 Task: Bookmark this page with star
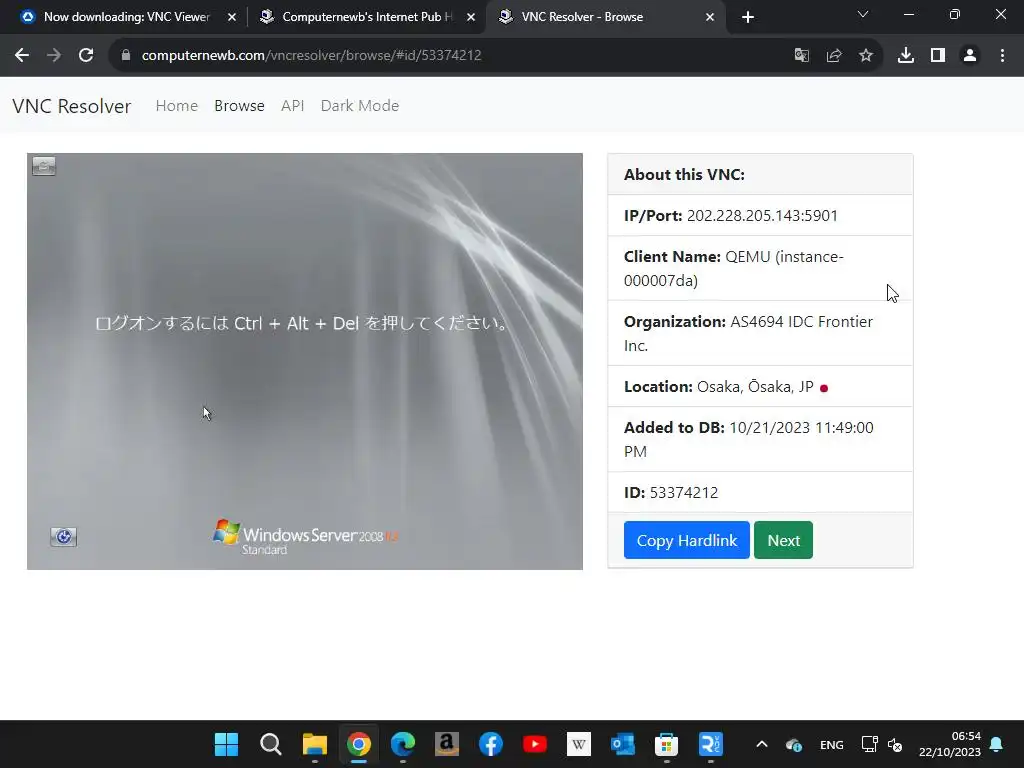[x=866, y=56]
